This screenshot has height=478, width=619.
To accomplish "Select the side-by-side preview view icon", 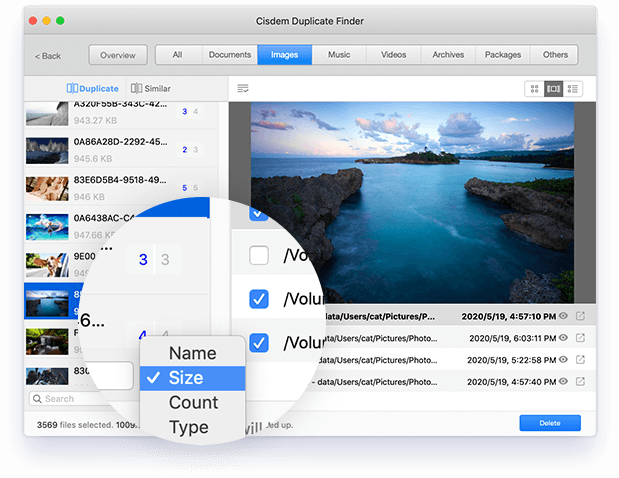I will 554,89.
